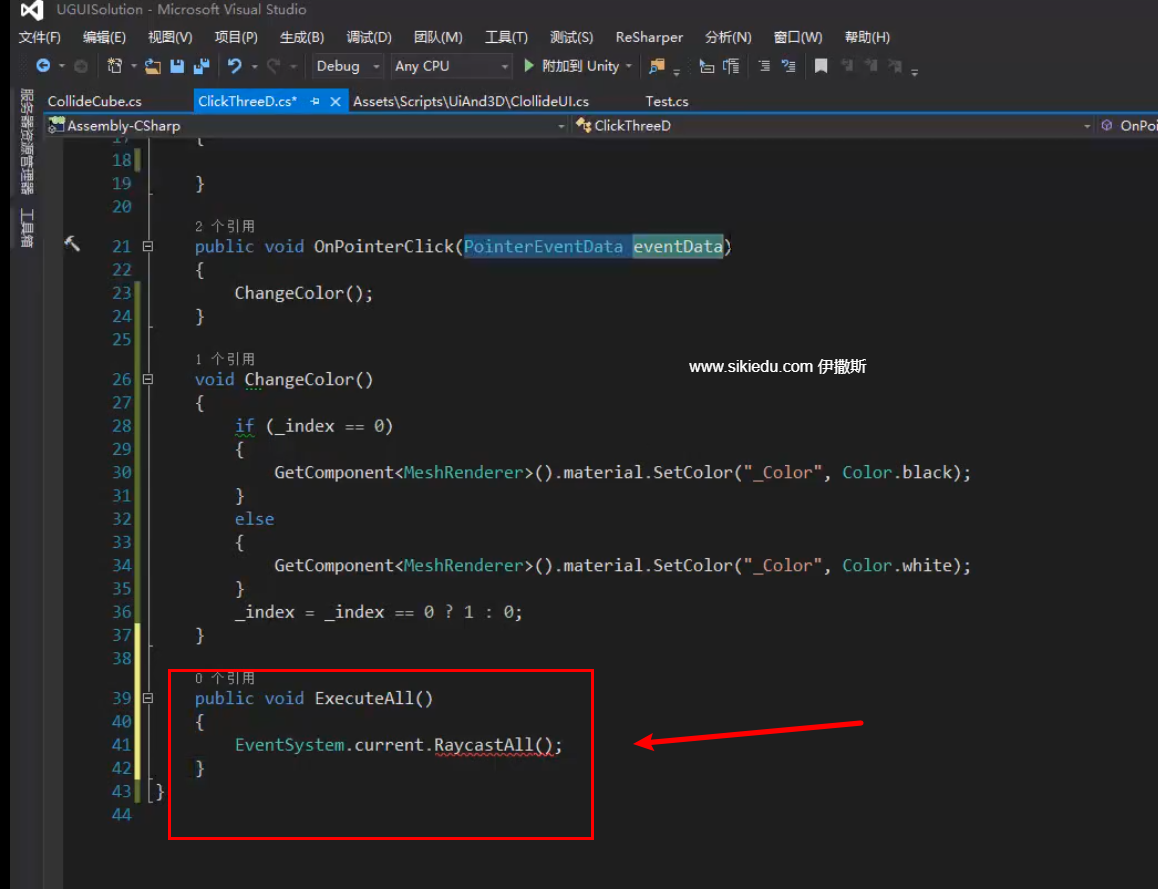Click the New Project toolbar icon

(x=115, y=66)
